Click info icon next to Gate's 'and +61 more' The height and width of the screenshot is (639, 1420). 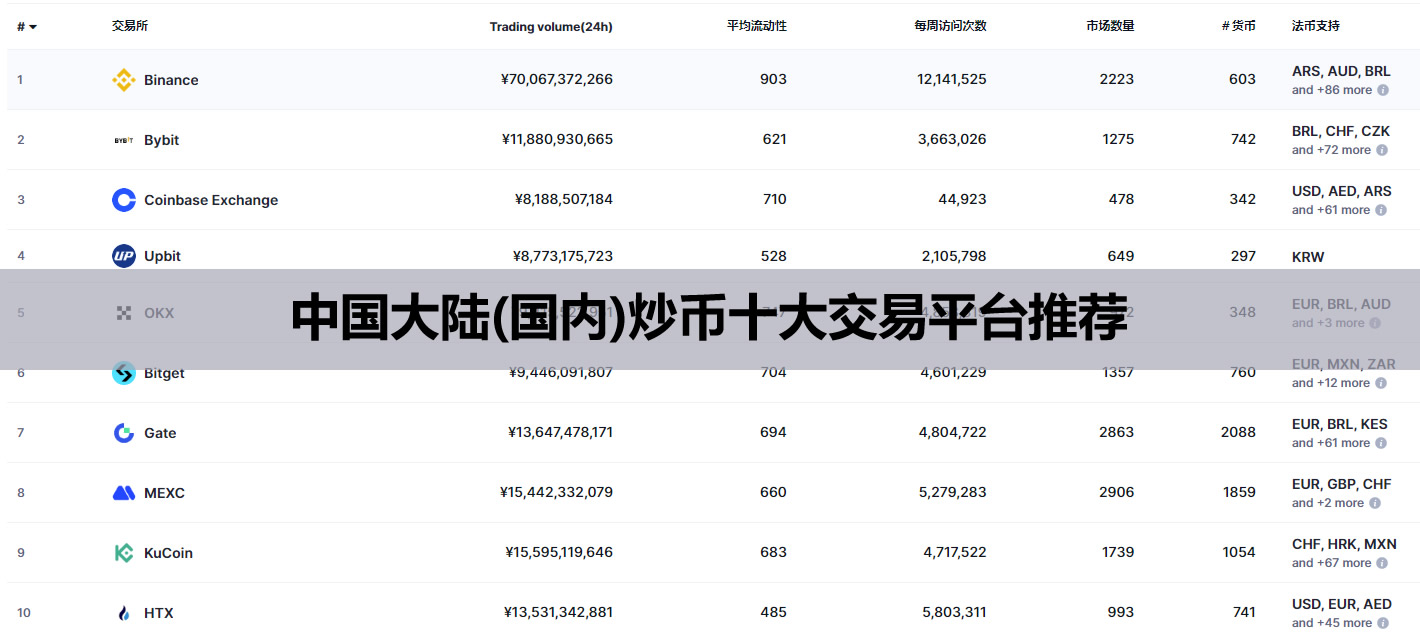click(1381, 443)
